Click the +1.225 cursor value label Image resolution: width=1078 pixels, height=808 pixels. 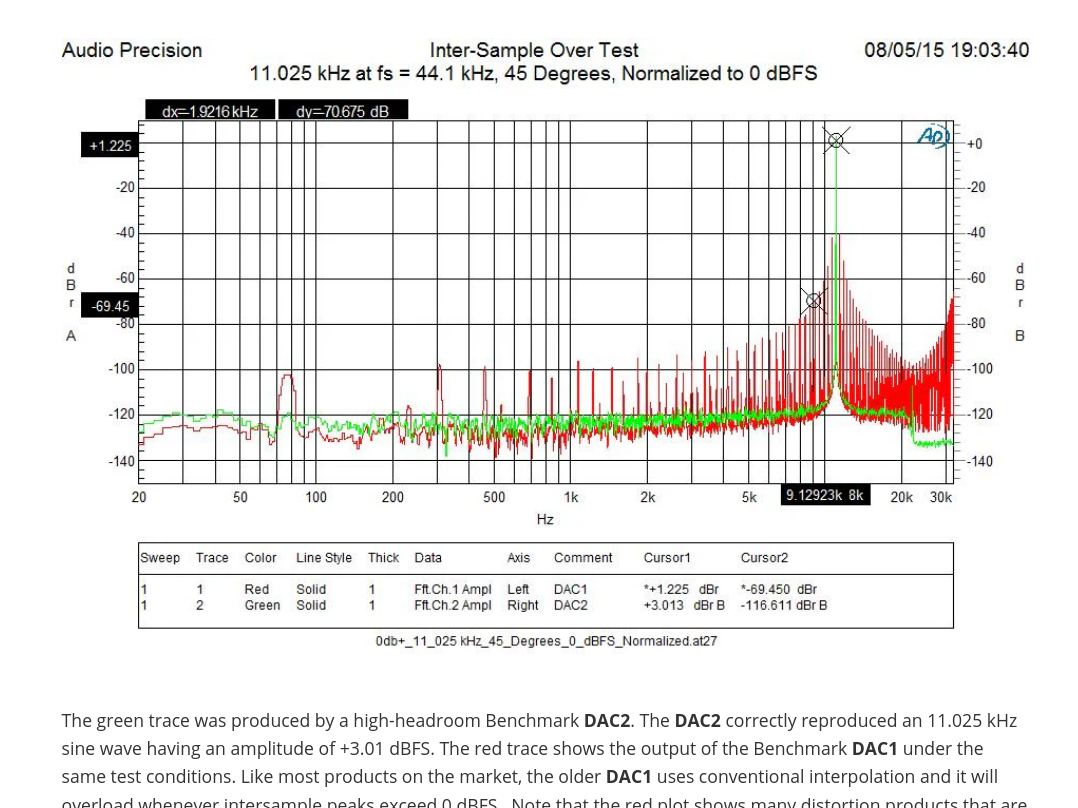click(110, 146)
